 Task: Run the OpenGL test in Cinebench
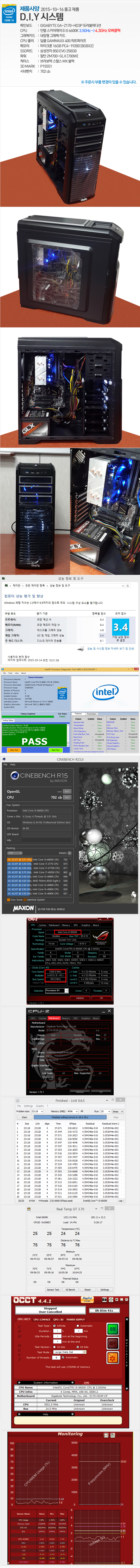click(67, 791)
